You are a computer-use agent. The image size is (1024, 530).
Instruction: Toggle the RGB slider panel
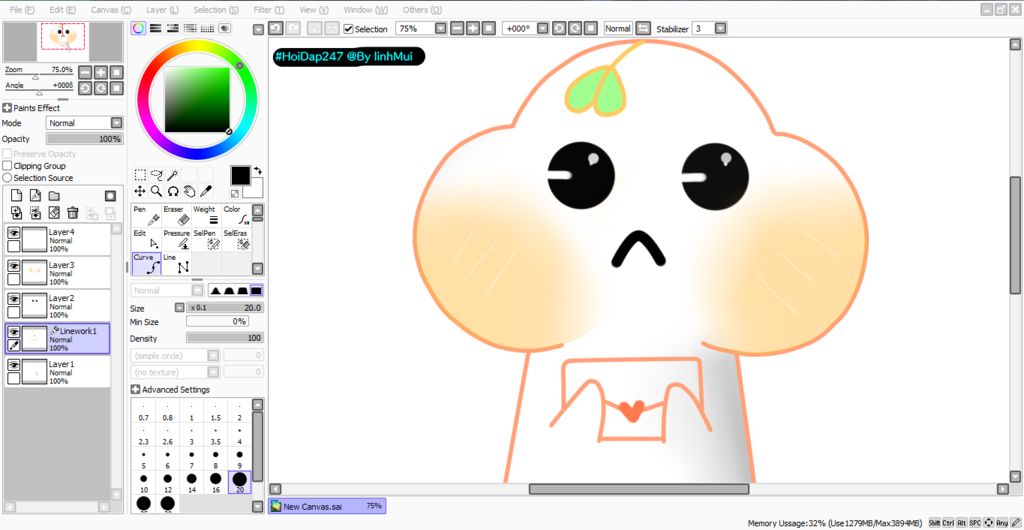pos(155,28)
